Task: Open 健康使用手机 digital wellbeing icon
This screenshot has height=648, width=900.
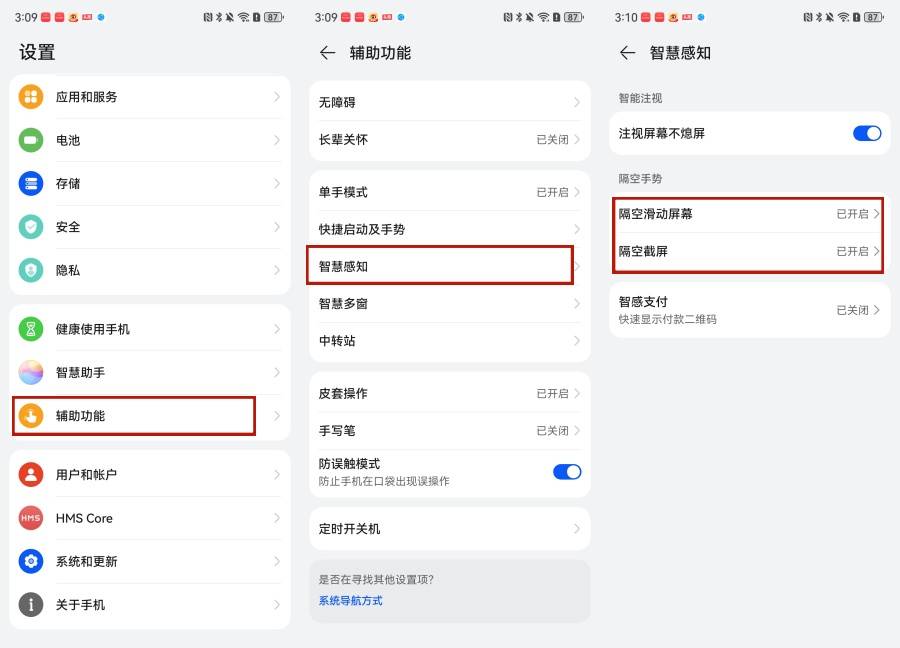Action: 30,328
